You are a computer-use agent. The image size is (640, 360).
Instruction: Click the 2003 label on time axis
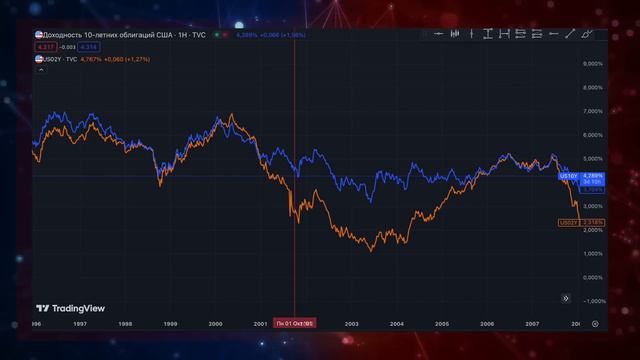click(x=351, y=324)
